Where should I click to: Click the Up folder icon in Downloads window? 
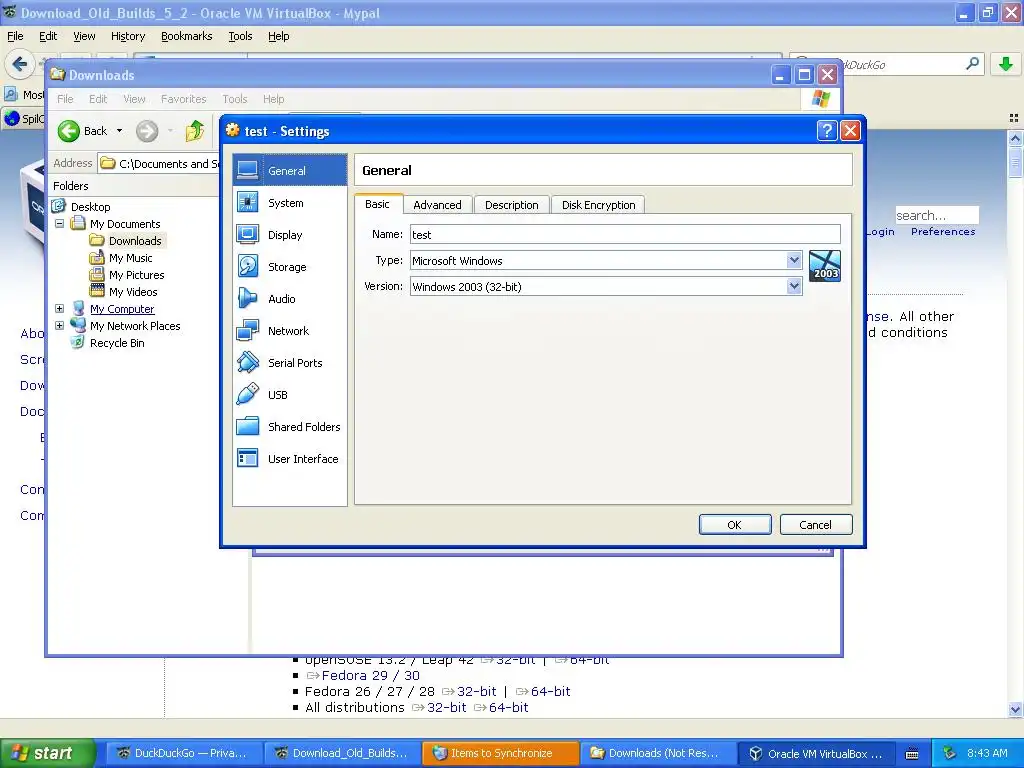(194, 131)
